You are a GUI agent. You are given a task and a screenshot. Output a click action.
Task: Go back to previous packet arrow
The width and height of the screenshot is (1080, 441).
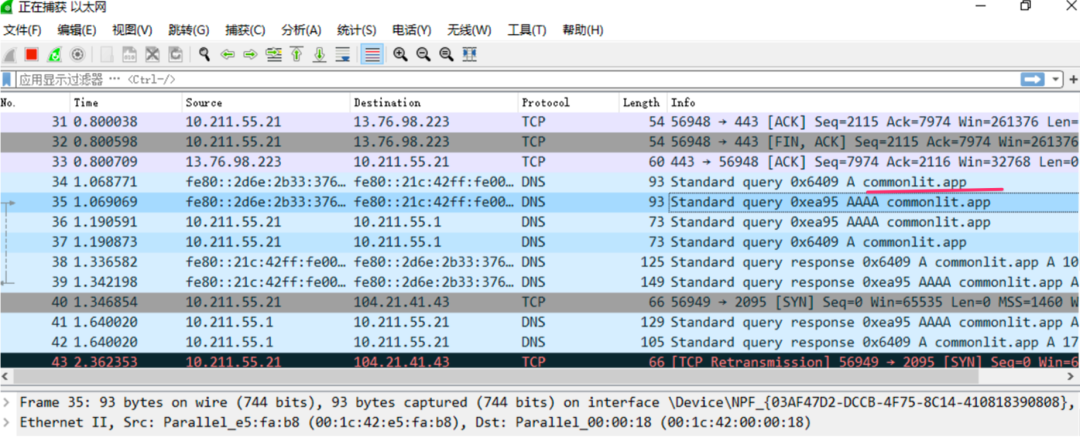228,54
